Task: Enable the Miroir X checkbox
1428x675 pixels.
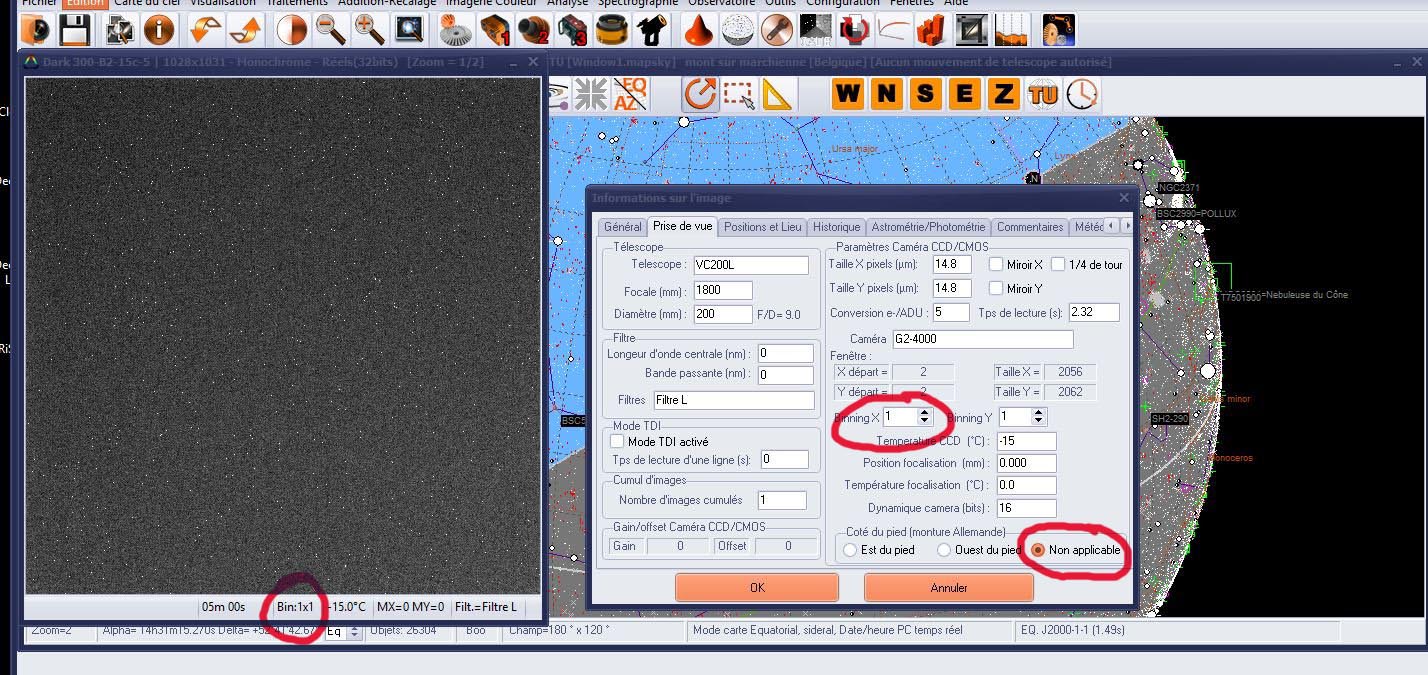Action: [996, 265]
